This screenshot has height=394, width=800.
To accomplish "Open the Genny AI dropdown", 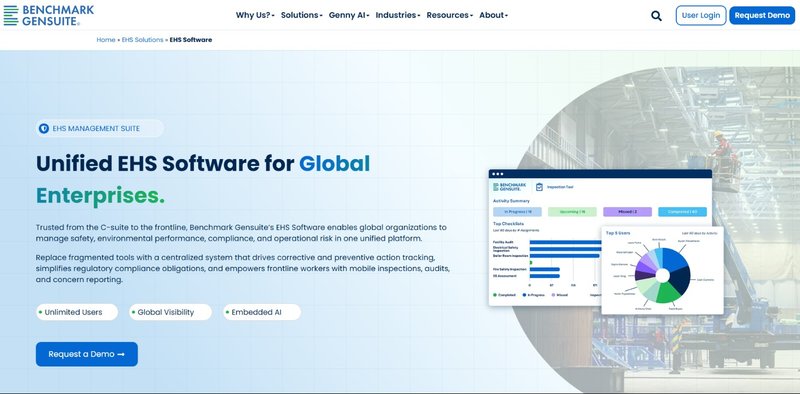I will point(349,15).
